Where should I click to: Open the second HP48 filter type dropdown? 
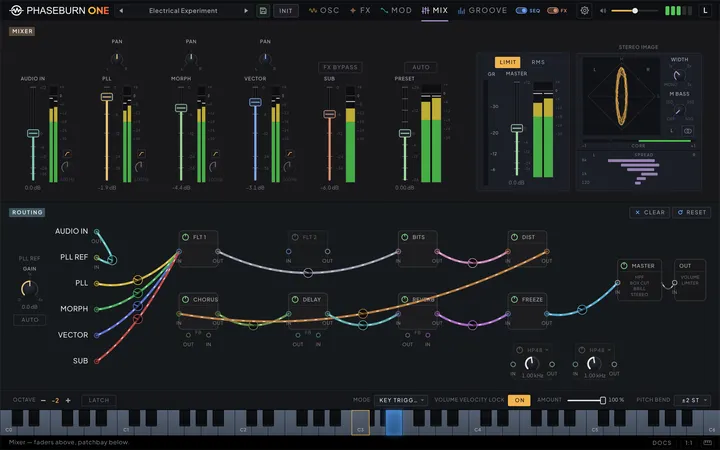[x=598, y=350]
